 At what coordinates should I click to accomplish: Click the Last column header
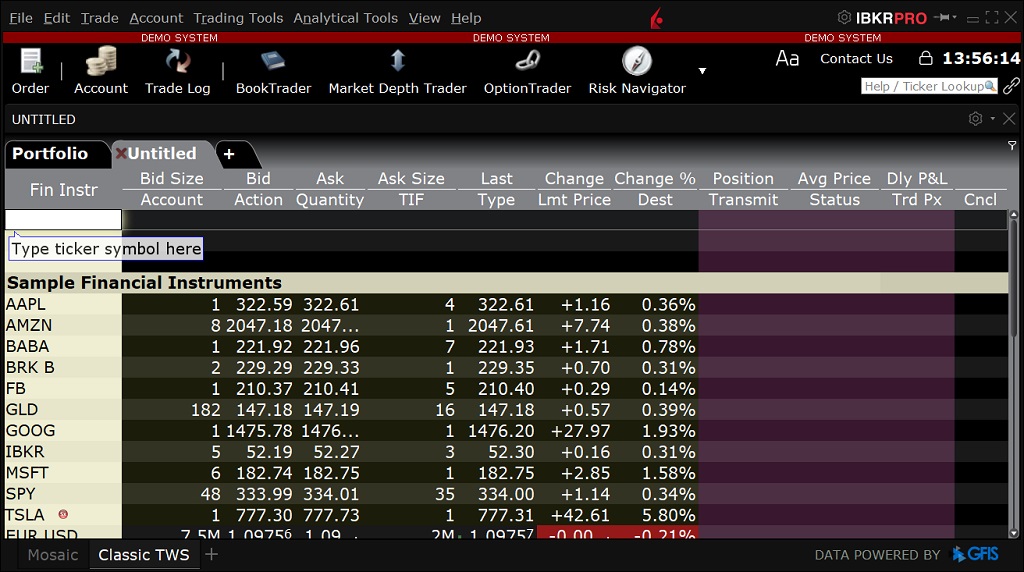[x=496, y=179]
